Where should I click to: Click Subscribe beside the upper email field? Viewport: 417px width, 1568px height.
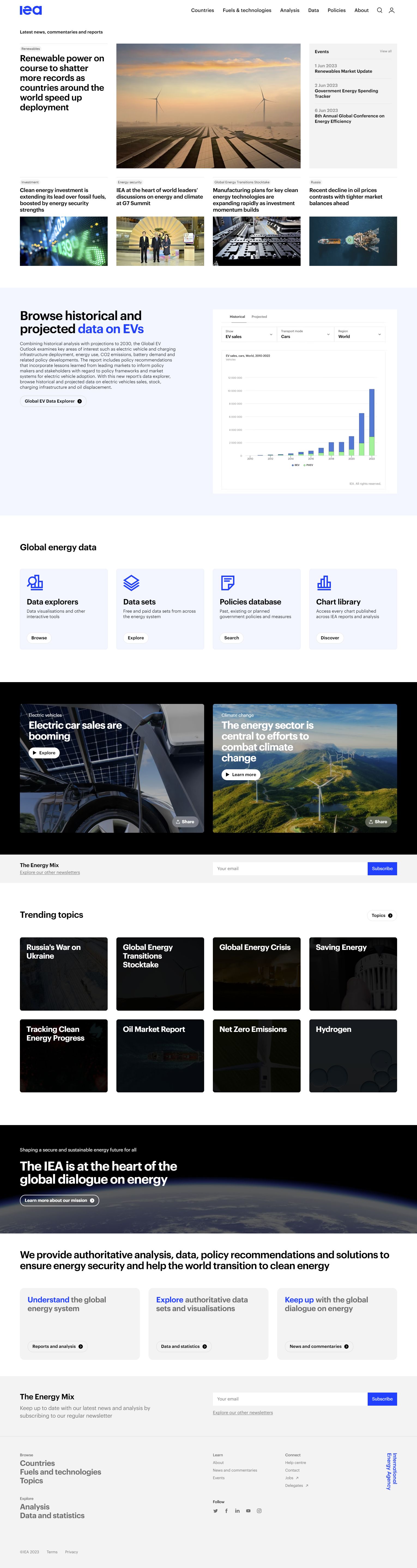382,869
